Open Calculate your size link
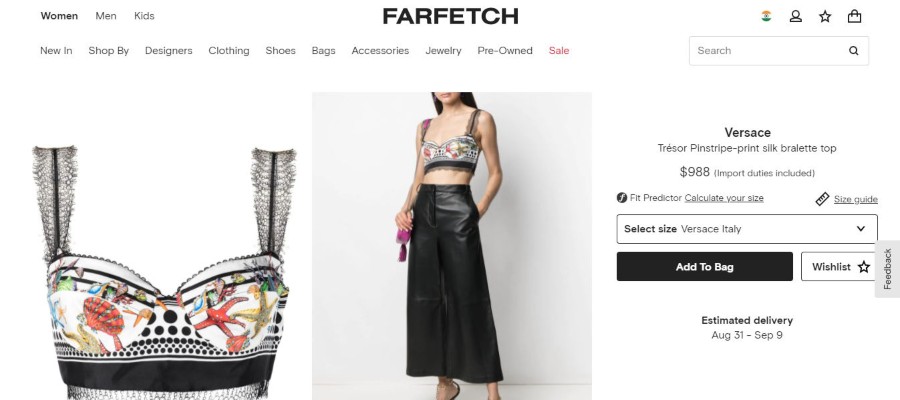900x400 pixels. tap(724, 198)
